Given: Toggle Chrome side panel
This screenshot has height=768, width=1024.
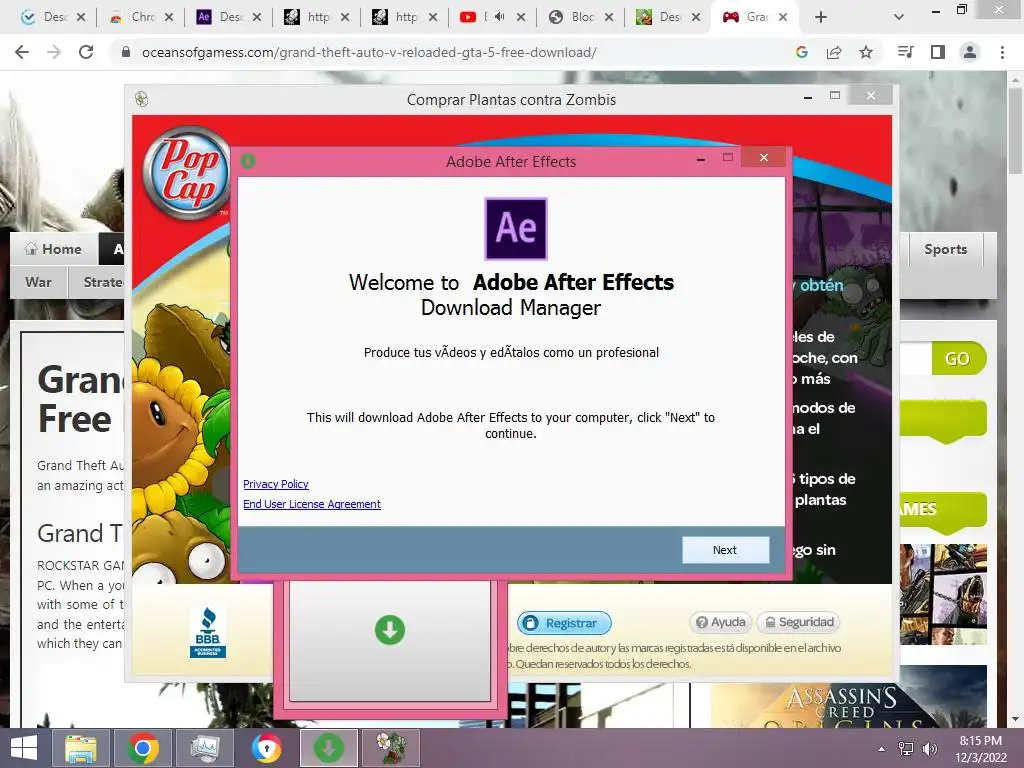Looking at the screenshot, I should click(938, 52).
